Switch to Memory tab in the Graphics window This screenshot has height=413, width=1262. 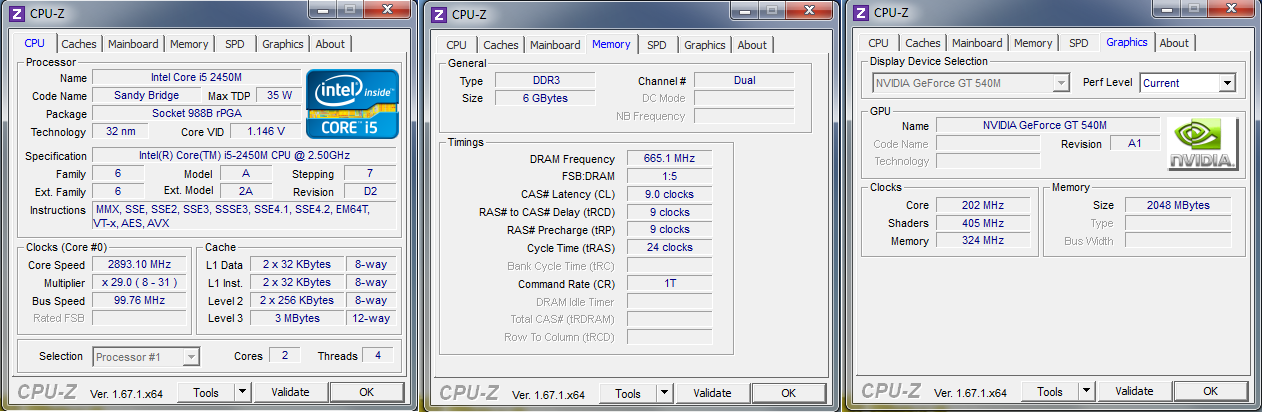coord(1033,43)
